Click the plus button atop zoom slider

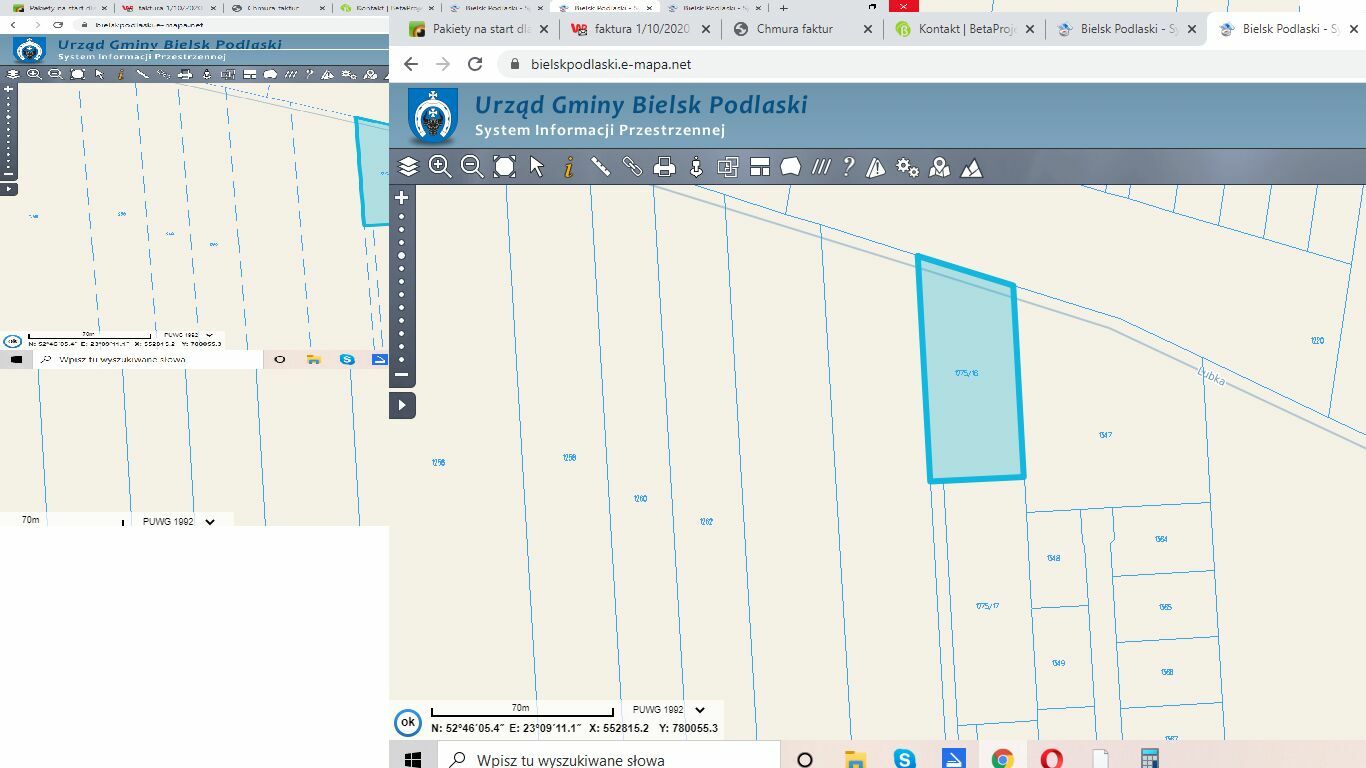pos(402,198)
